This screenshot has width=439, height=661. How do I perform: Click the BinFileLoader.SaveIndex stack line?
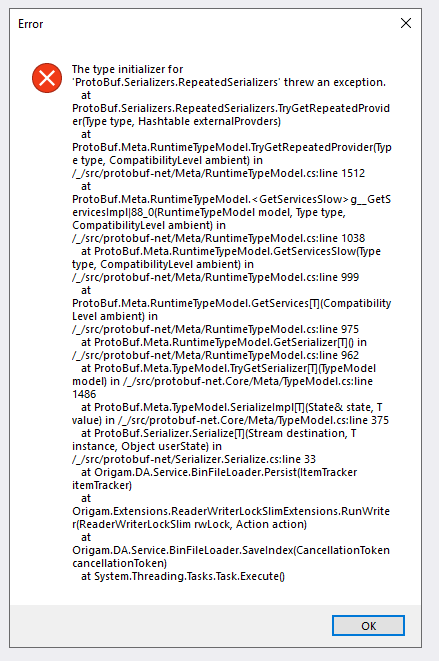pyautogui.click(x=231, y=550)
